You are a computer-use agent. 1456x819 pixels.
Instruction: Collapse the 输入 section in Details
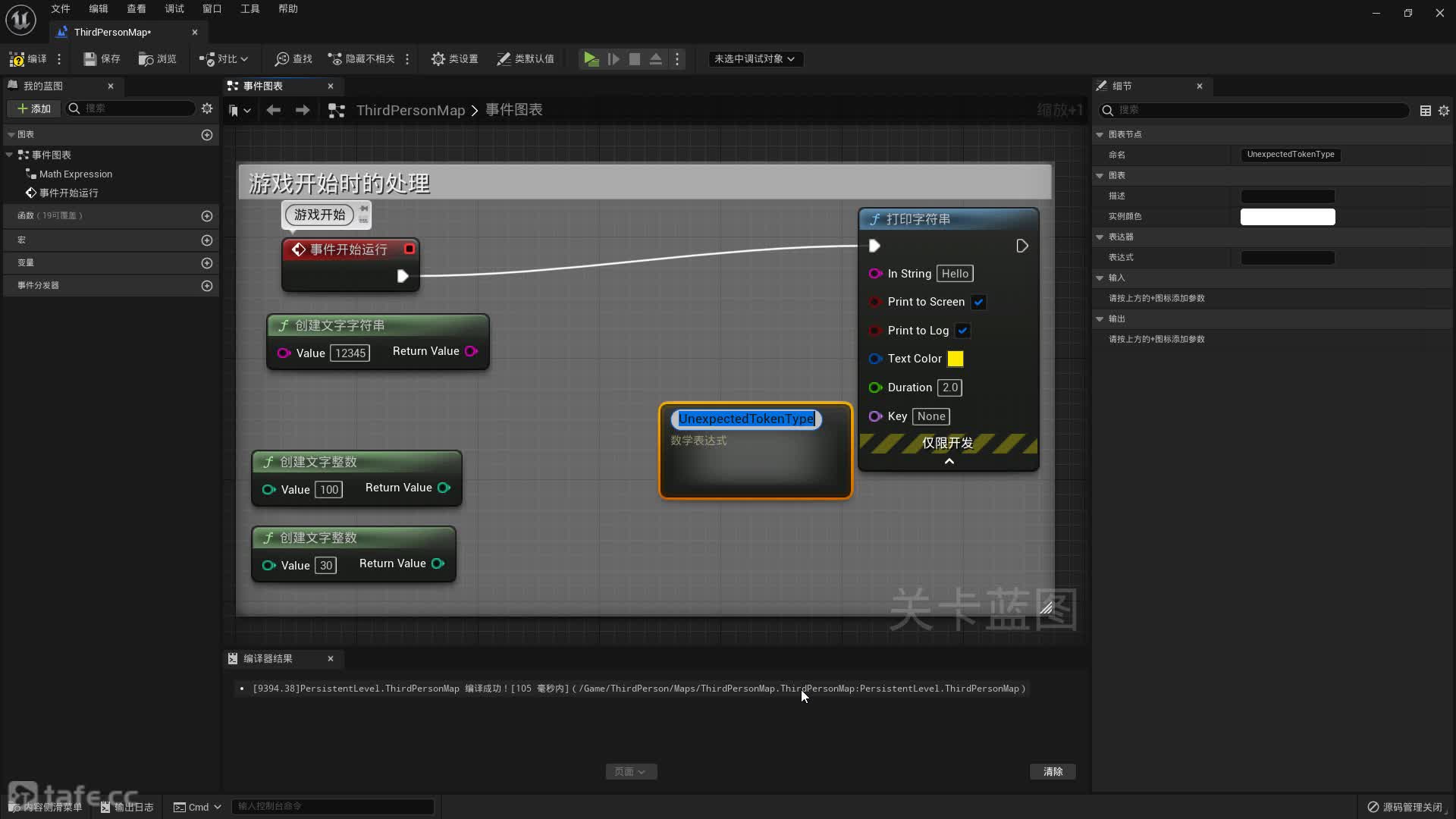(1100, 278)
